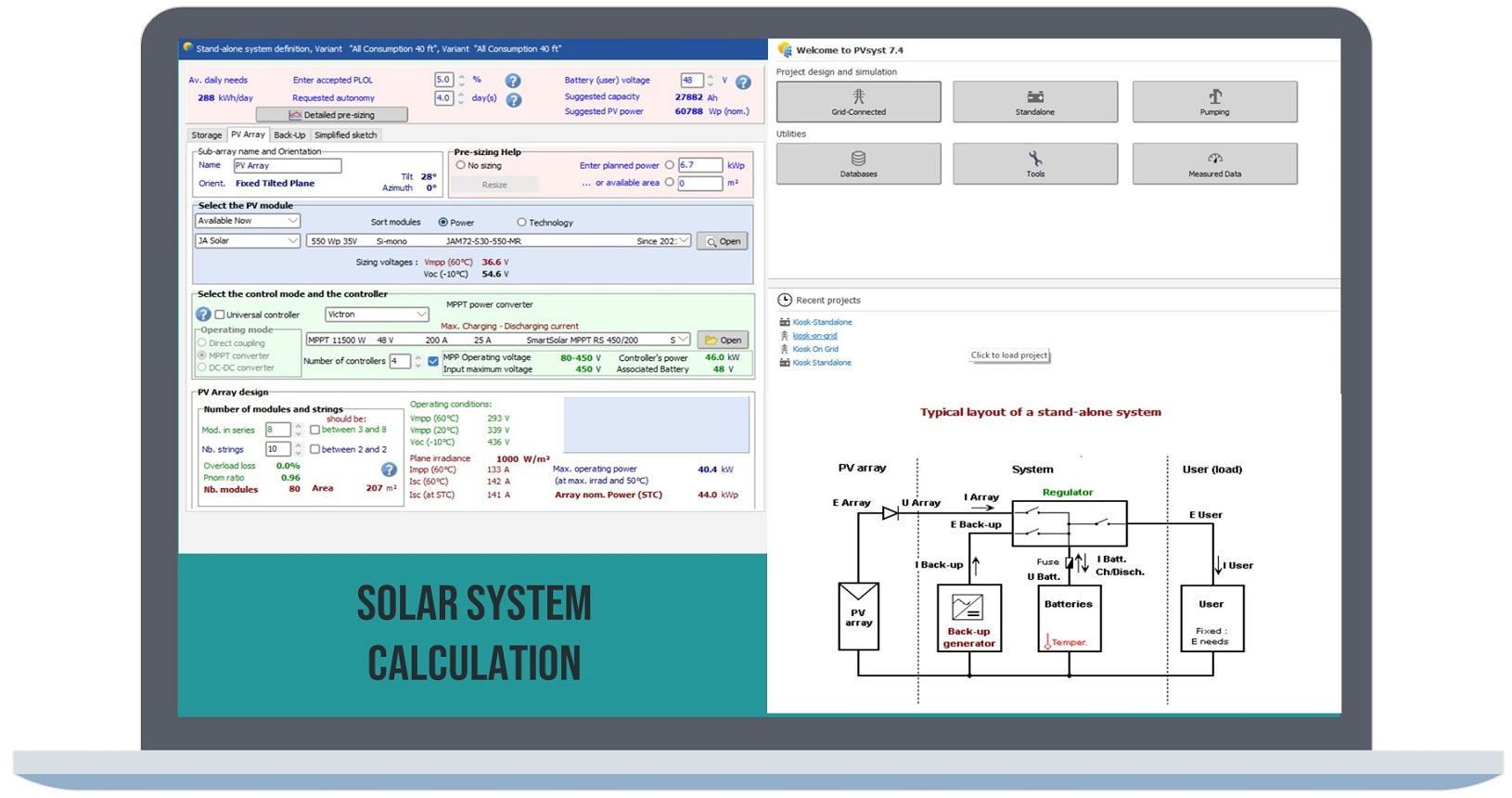Open the Simplified sketch tab
The width and height of the screenshot is (1512, 798).
click(x=345, y=135)
